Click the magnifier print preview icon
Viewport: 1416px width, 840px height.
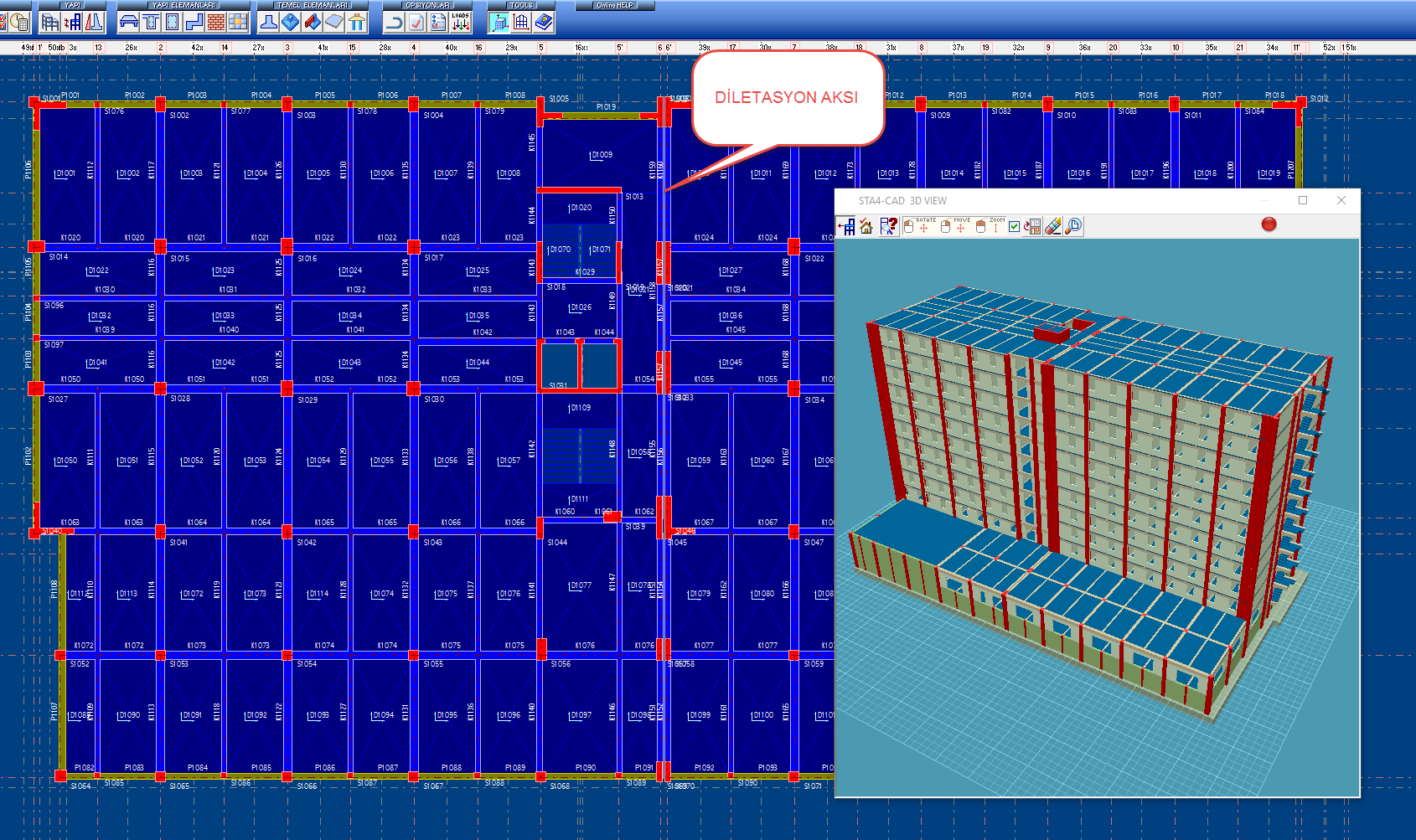pos(1073,226)
